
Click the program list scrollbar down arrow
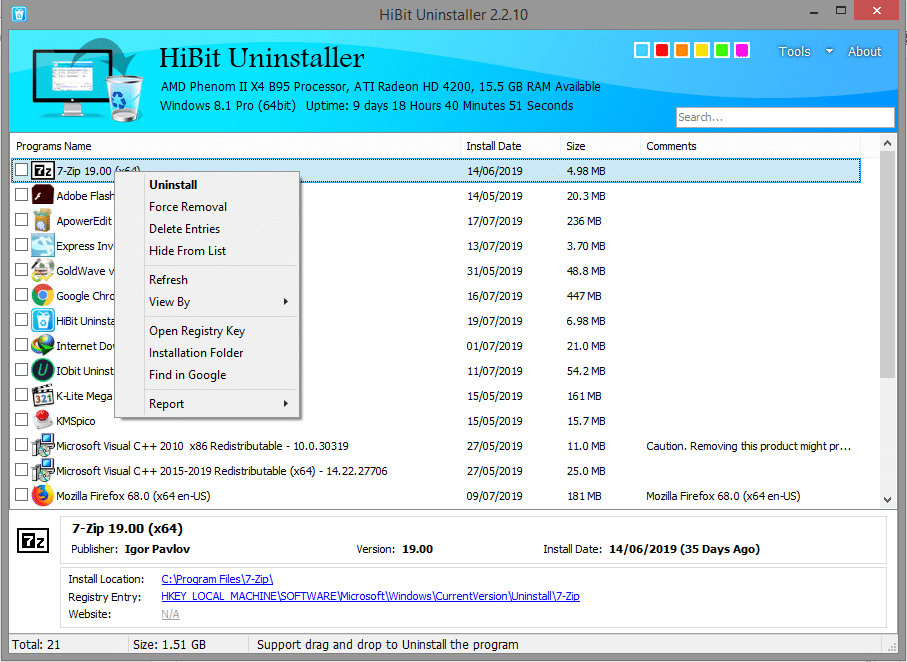[x=887, y=500]
